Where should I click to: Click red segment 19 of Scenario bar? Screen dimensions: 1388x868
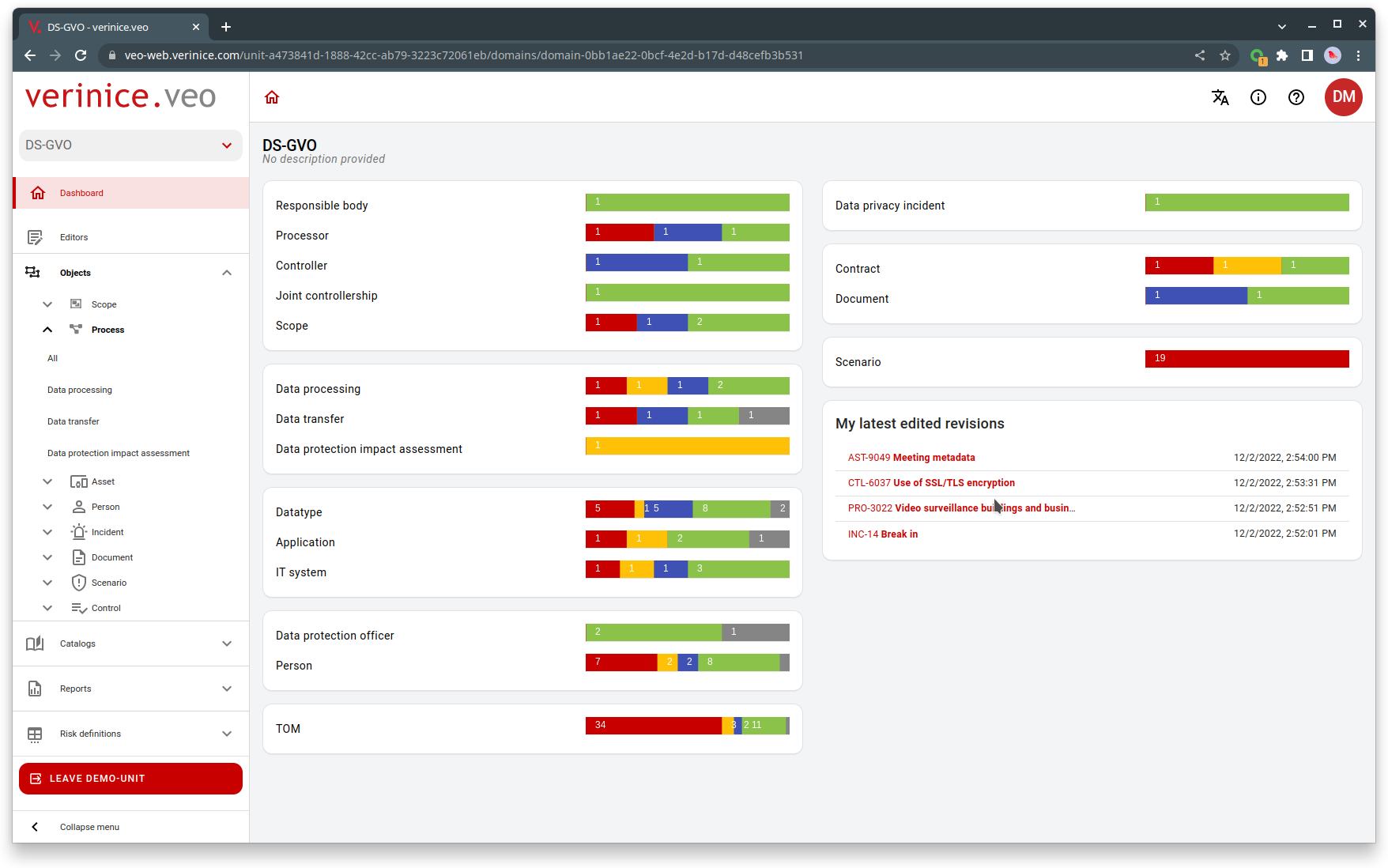coord(1247,359)
